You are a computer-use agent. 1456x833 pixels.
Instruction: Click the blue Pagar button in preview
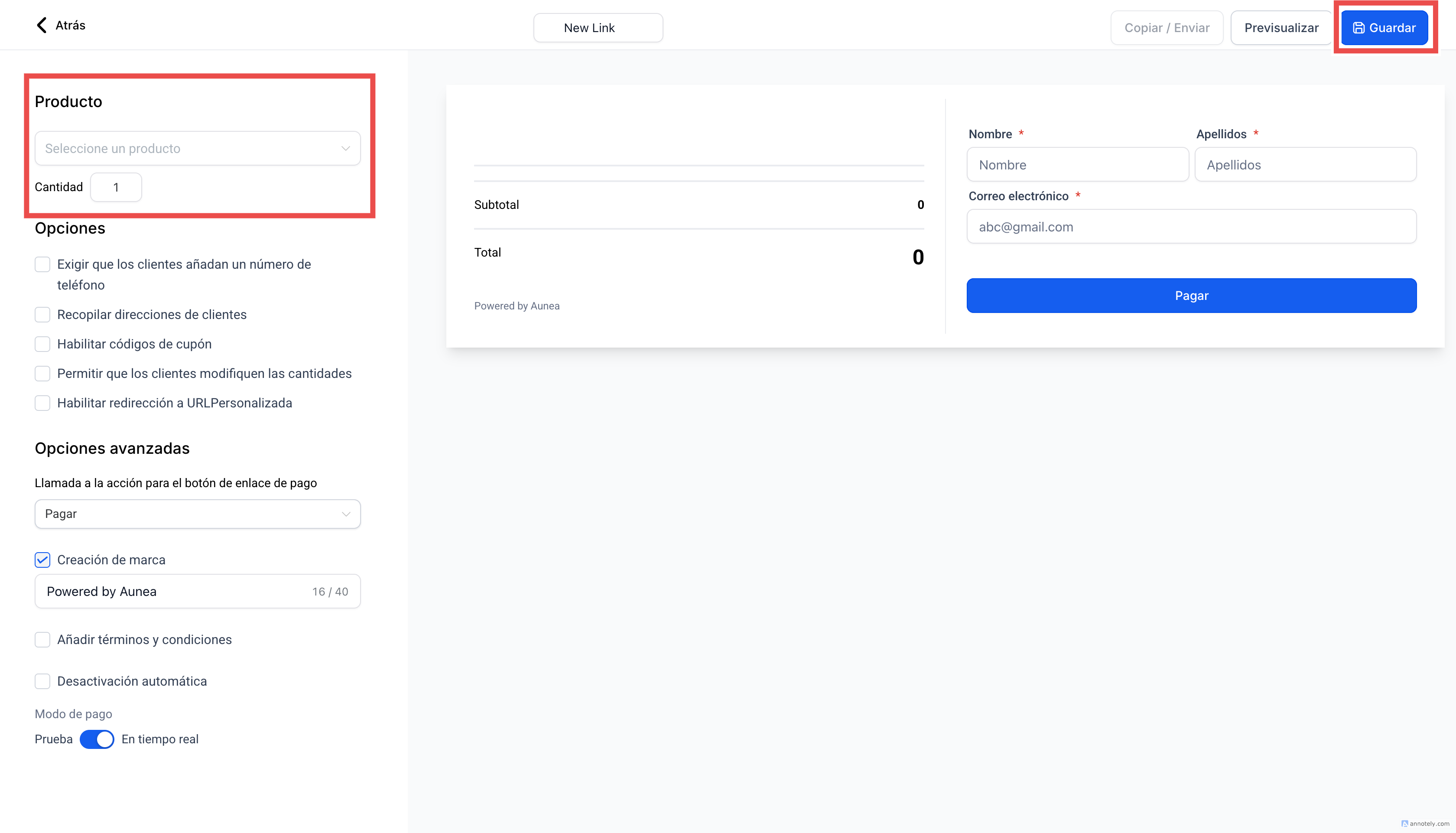[x=1191, y=296]
